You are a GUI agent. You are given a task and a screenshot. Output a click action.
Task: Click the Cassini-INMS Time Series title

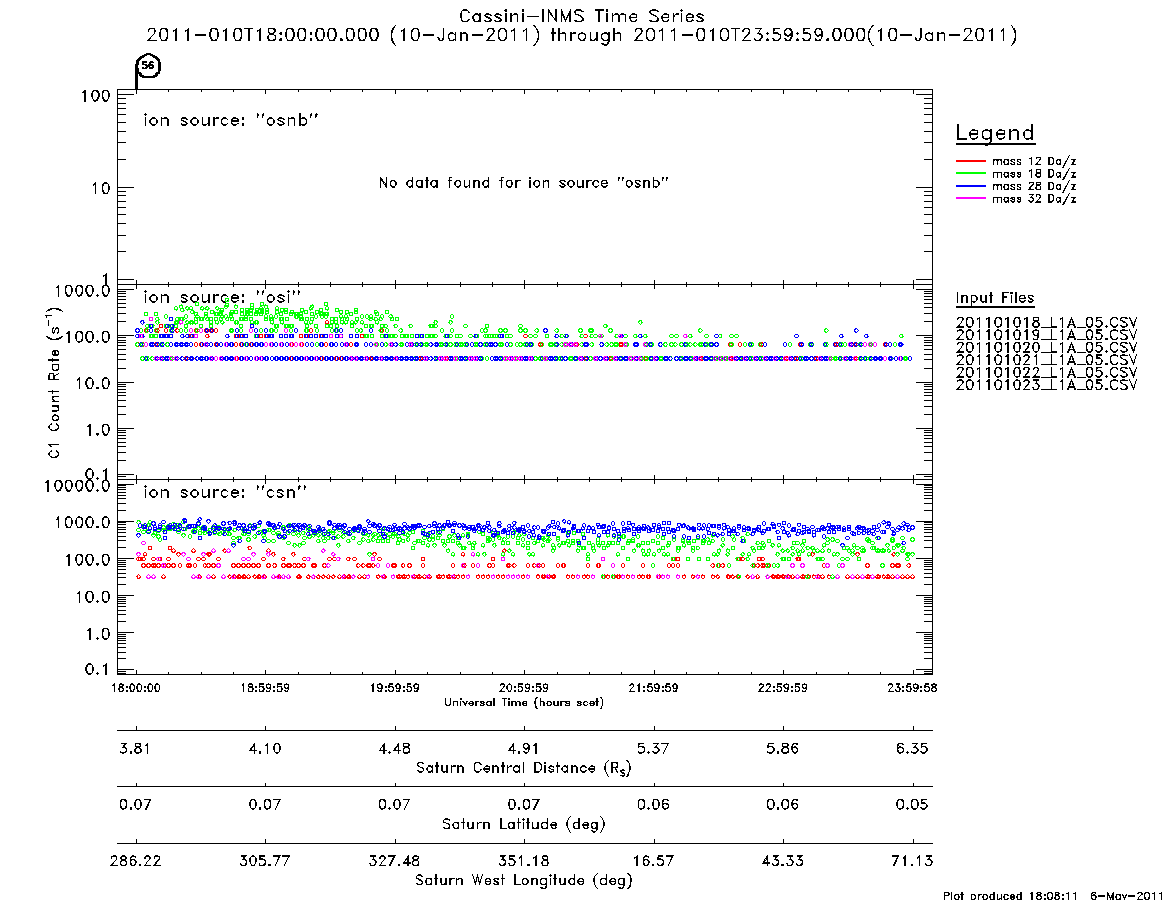pyautogui.click(x=582, y=16)
